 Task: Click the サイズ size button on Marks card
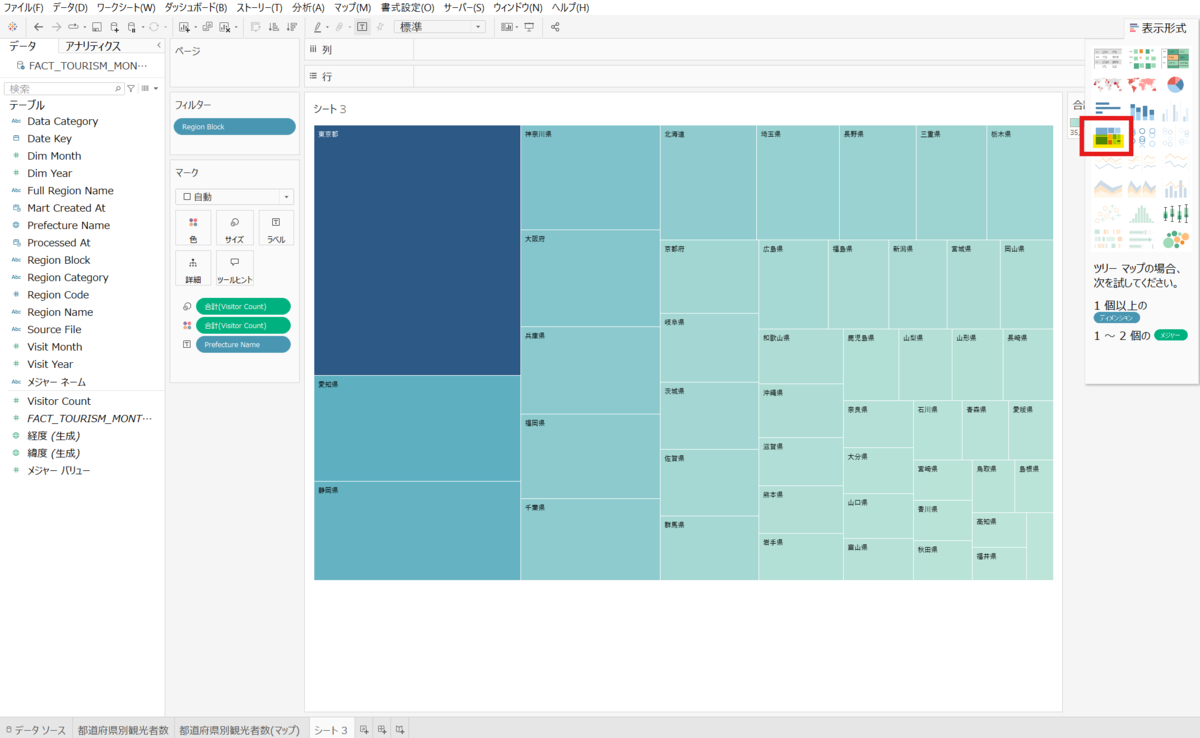pos(234,228)
